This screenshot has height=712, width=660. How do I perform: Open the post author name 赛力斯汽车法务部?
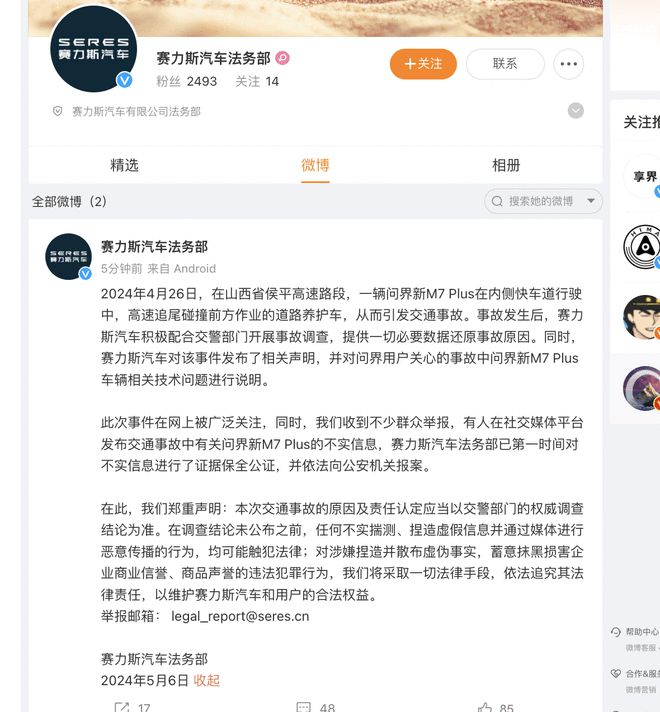[154, 247]
